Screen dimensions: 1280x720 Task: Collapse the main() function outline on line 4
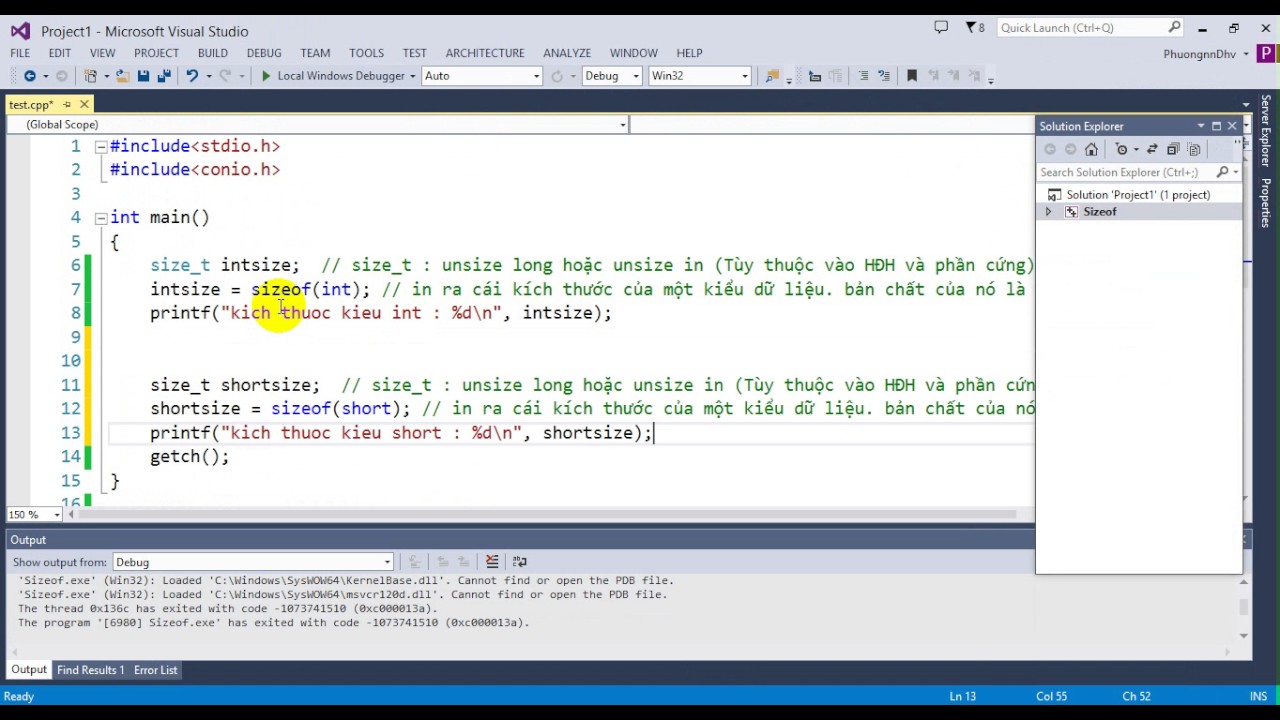tap(100, 218)
